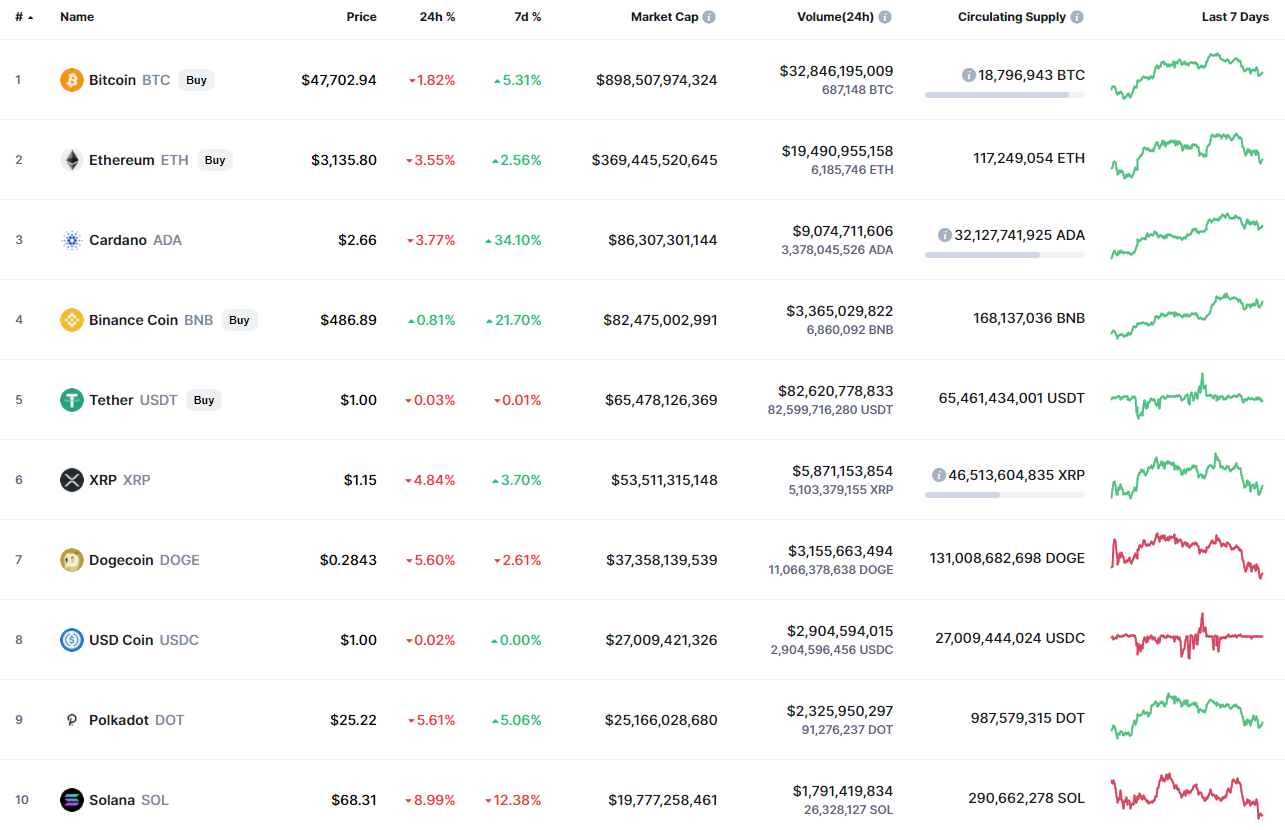Click Solana supply 290,662,278 SOL
Screen dimensions: 1285x830
[1027, 798]
